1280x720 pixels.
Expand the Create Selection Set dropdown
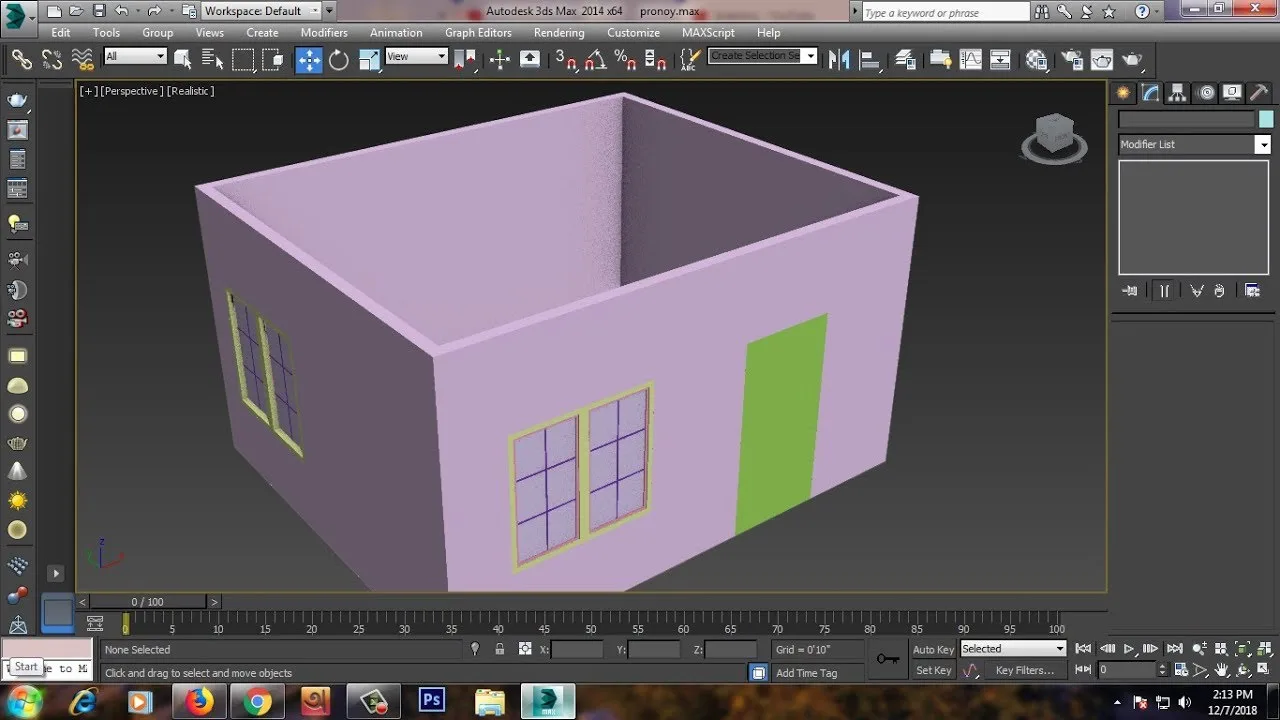point(810,56)
